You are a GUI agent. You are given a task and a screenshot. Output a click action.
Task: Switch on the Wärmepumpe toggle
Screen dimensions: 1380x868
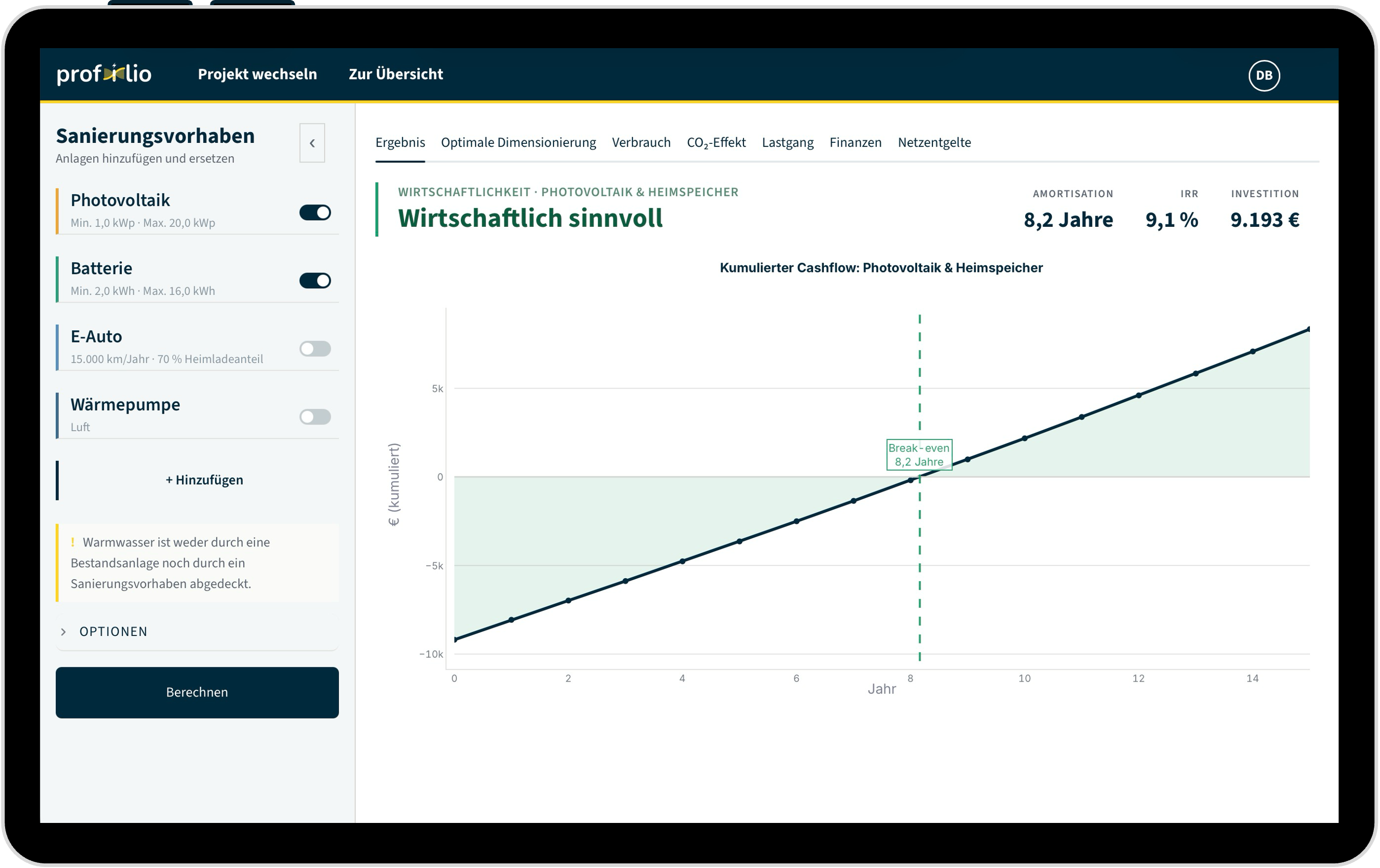(315, 417)
